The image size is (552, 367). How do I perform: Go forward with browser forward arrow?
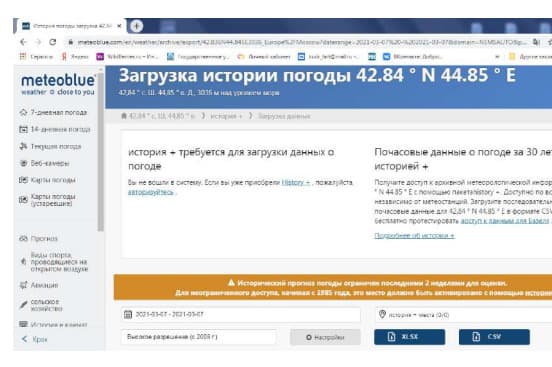38,42
